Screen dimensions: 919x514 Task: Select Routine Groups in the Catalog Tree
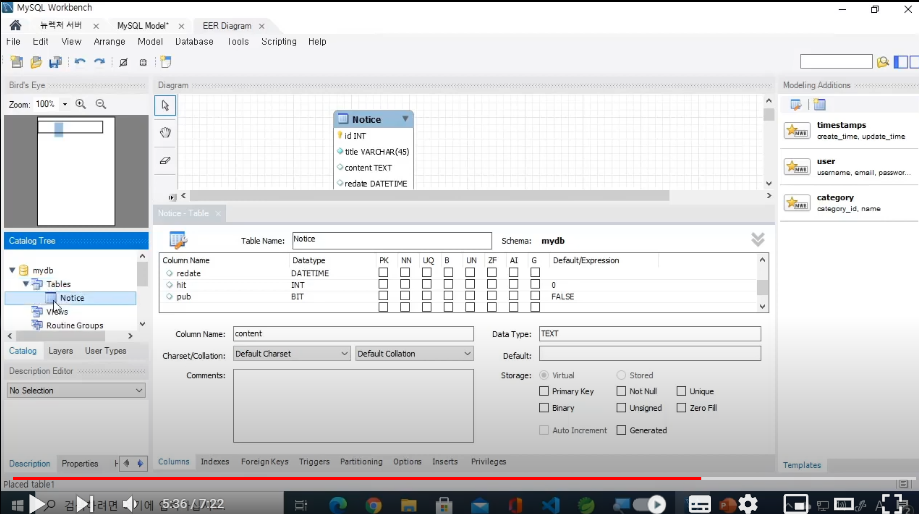point(74,325)
